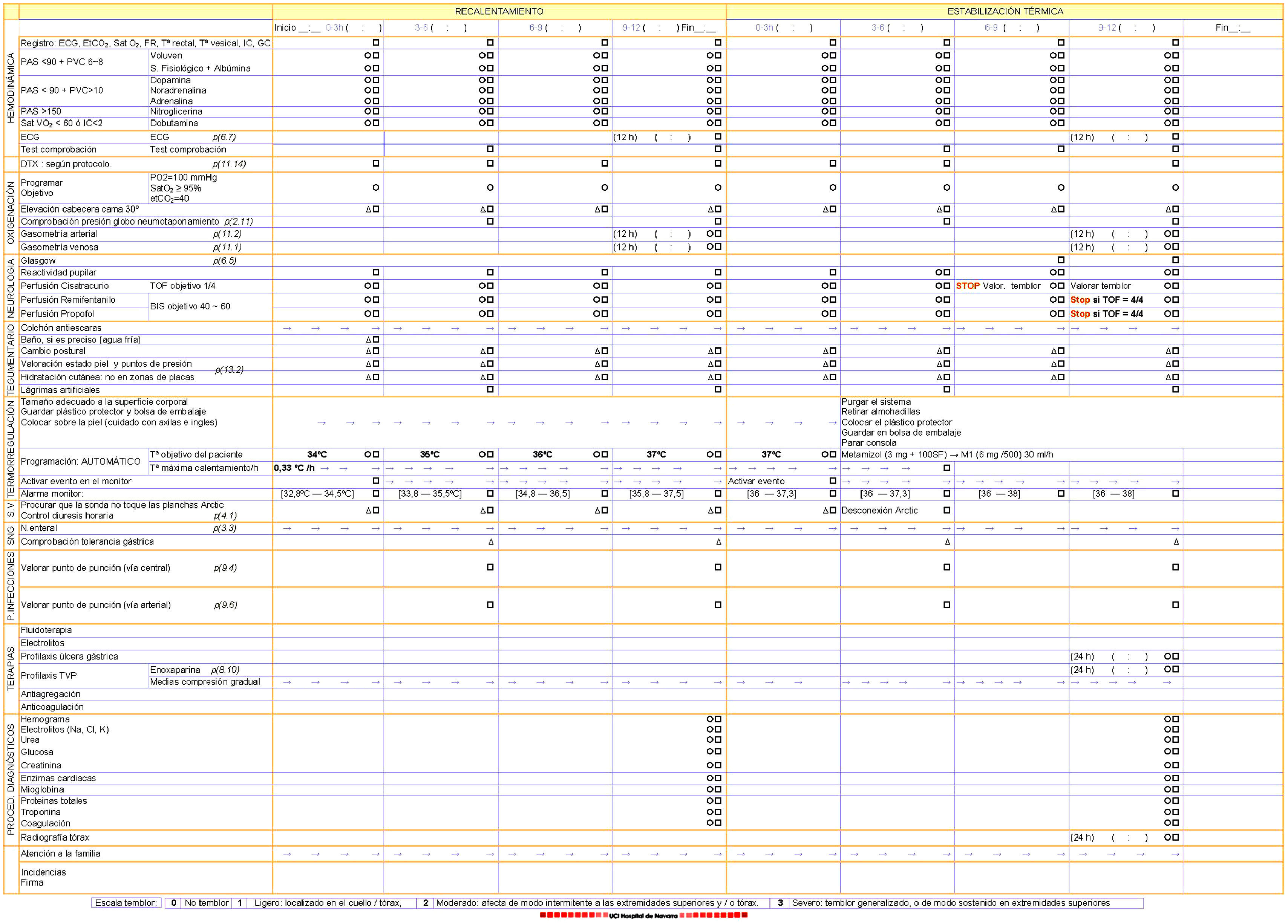
Task: Select the ESTABILIZACIÓN TÉRMICA header section
Action: [1005, 11]
